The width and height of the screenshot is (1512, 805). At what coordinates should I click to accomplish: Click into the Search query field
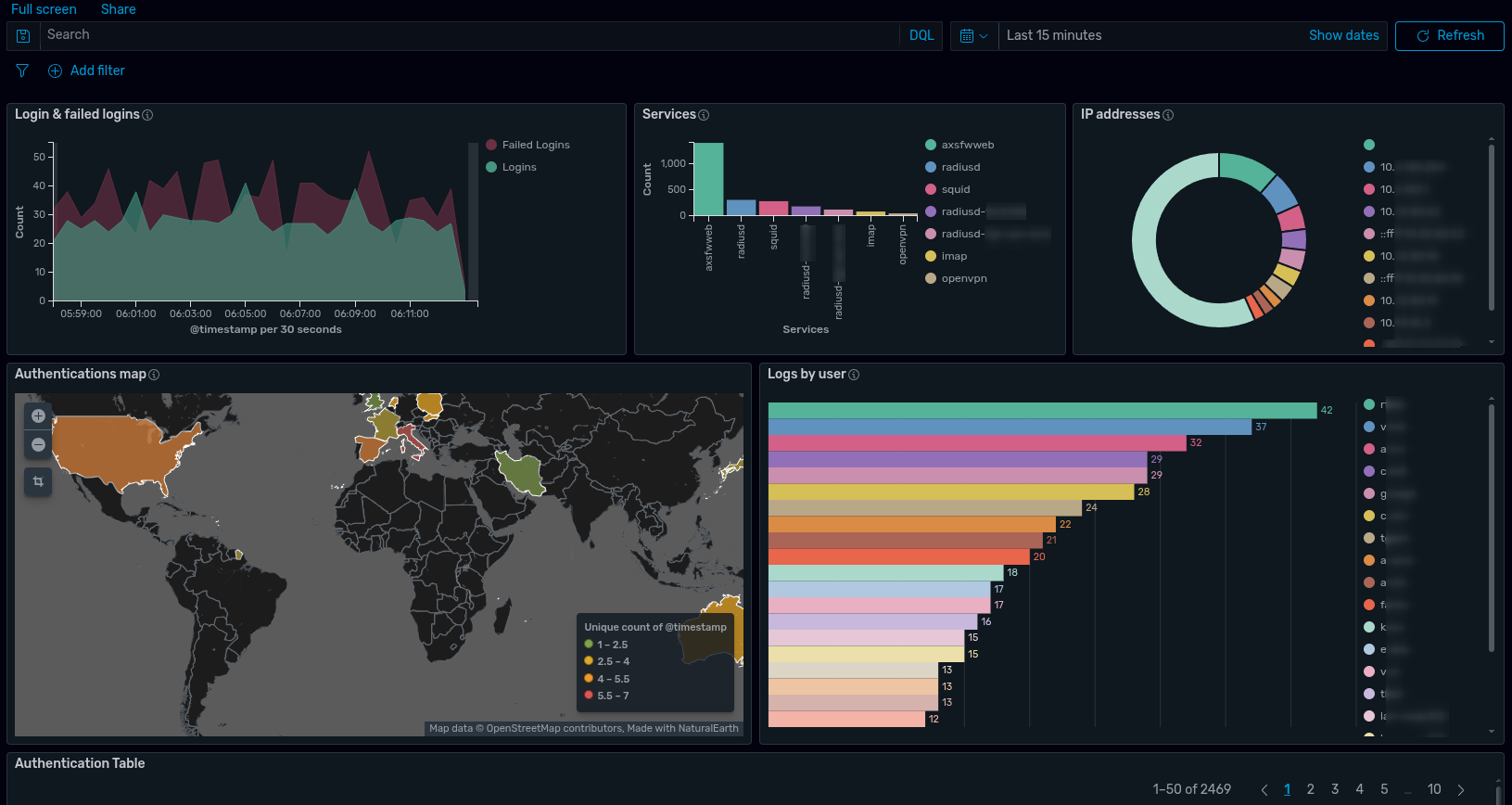click(469, 35)
